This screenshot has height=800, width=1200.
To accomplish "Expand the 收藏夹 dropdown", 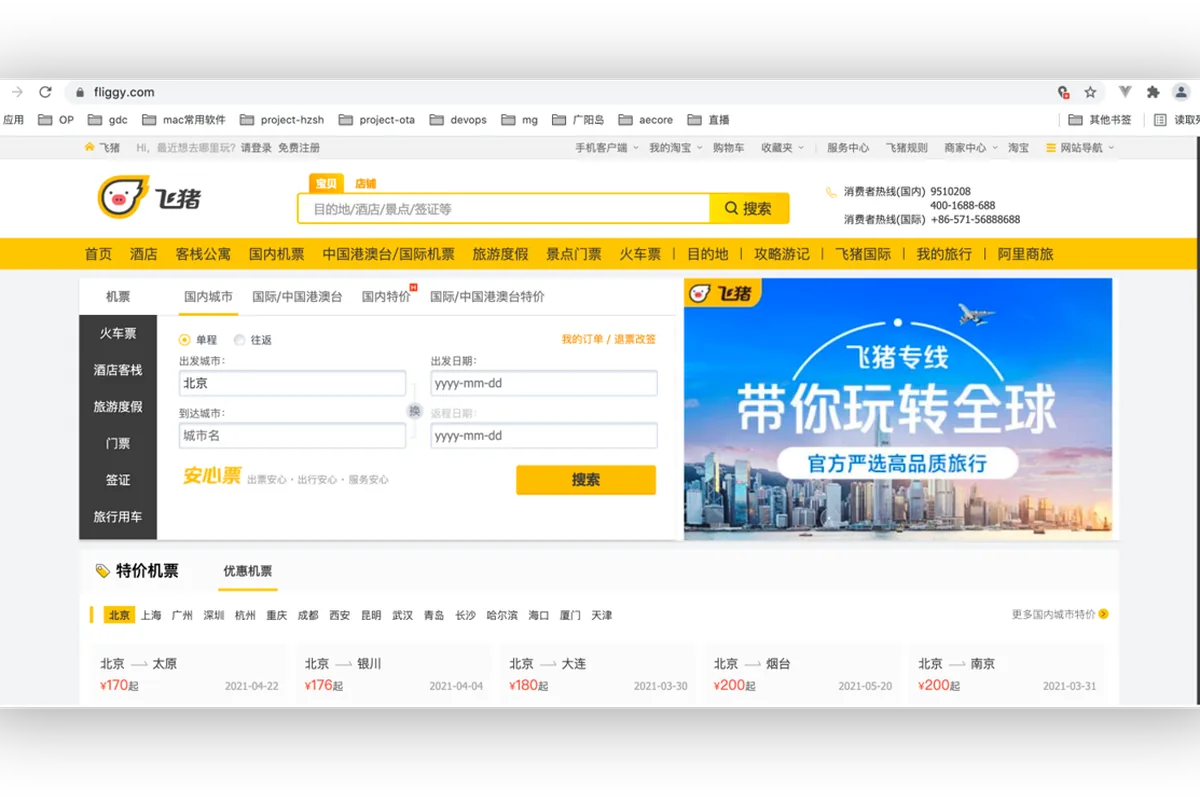I will coord(782,147).
